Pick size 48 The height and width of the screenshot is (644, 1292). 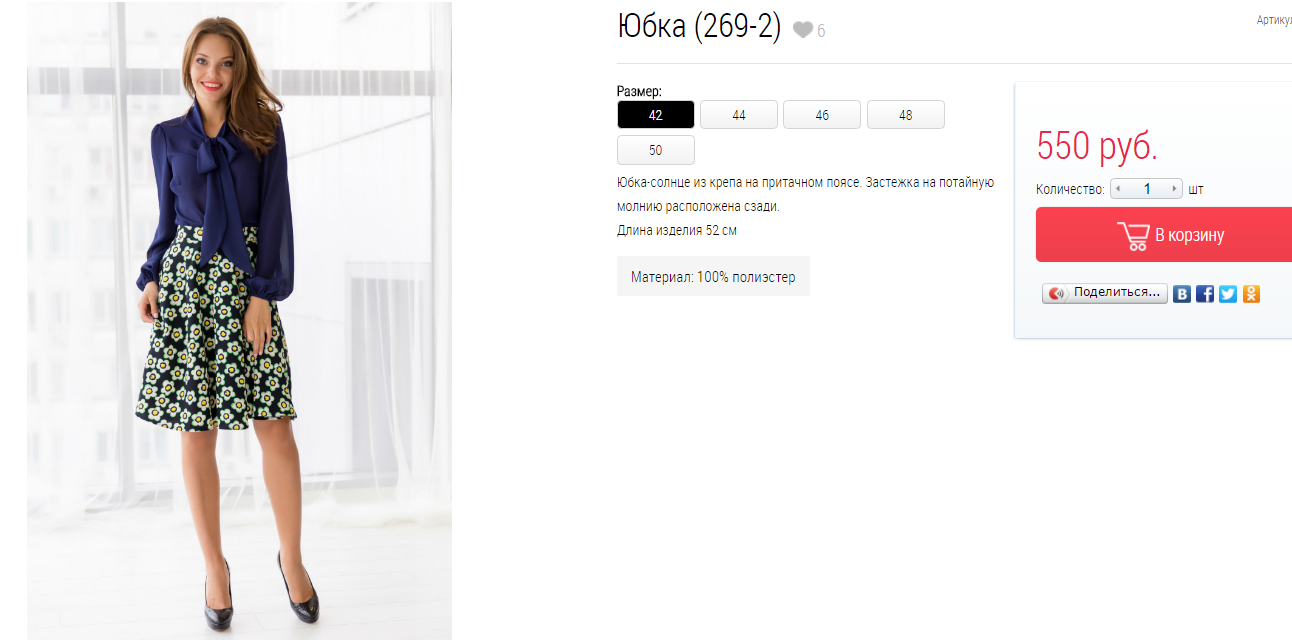click(x=905, y=115)
